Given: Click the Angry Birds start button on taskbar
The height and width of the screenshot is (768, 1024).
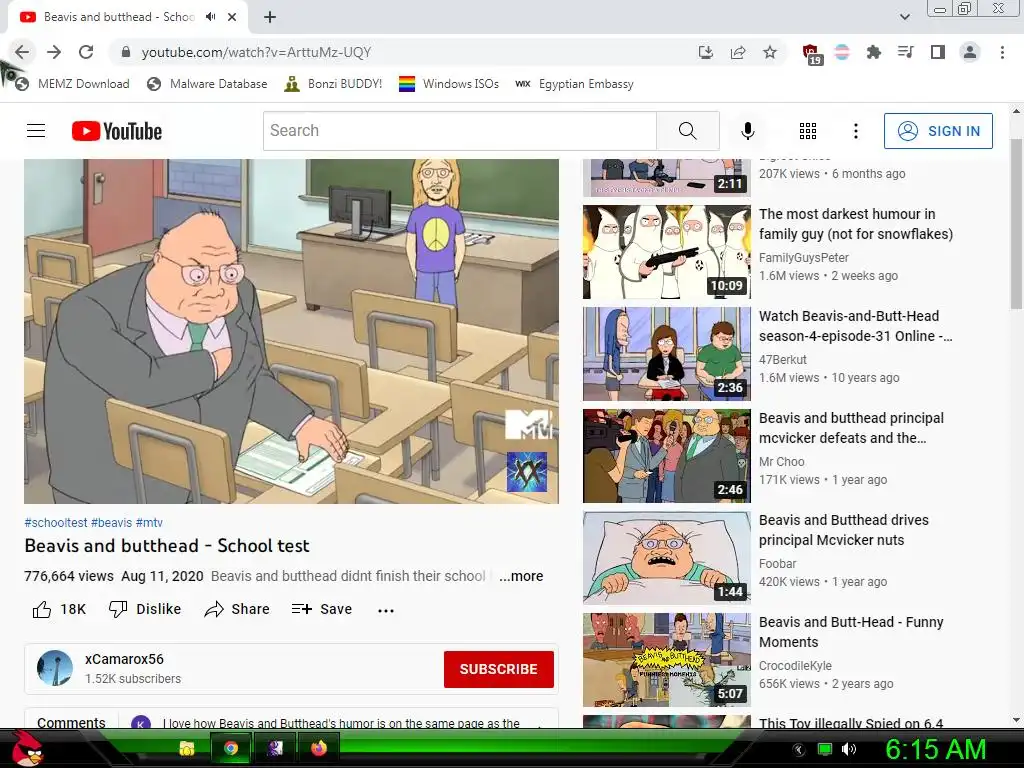Looking at the screenshot, I should tap(27, 748).
